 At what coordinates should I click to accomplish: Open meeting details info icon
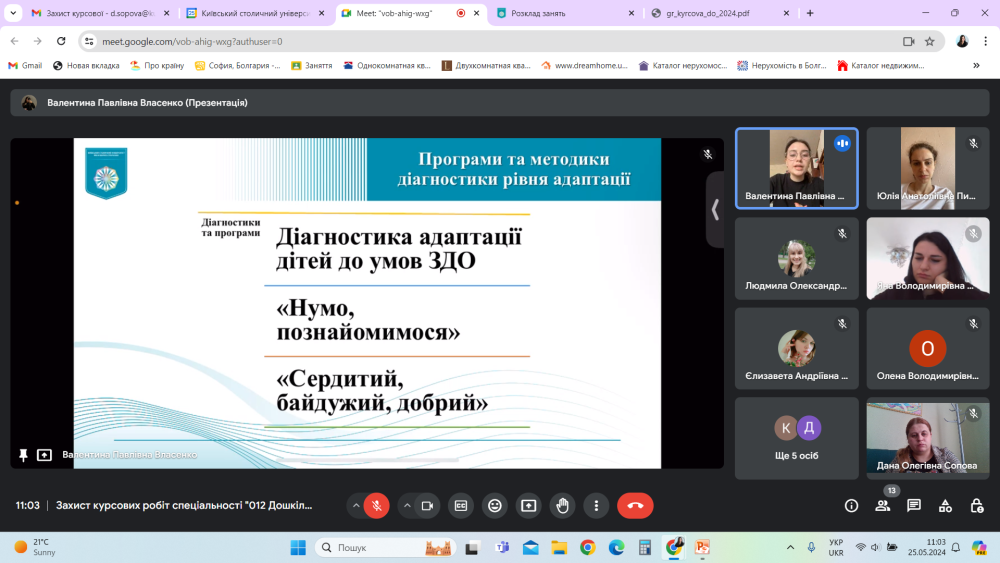point(851,506)
